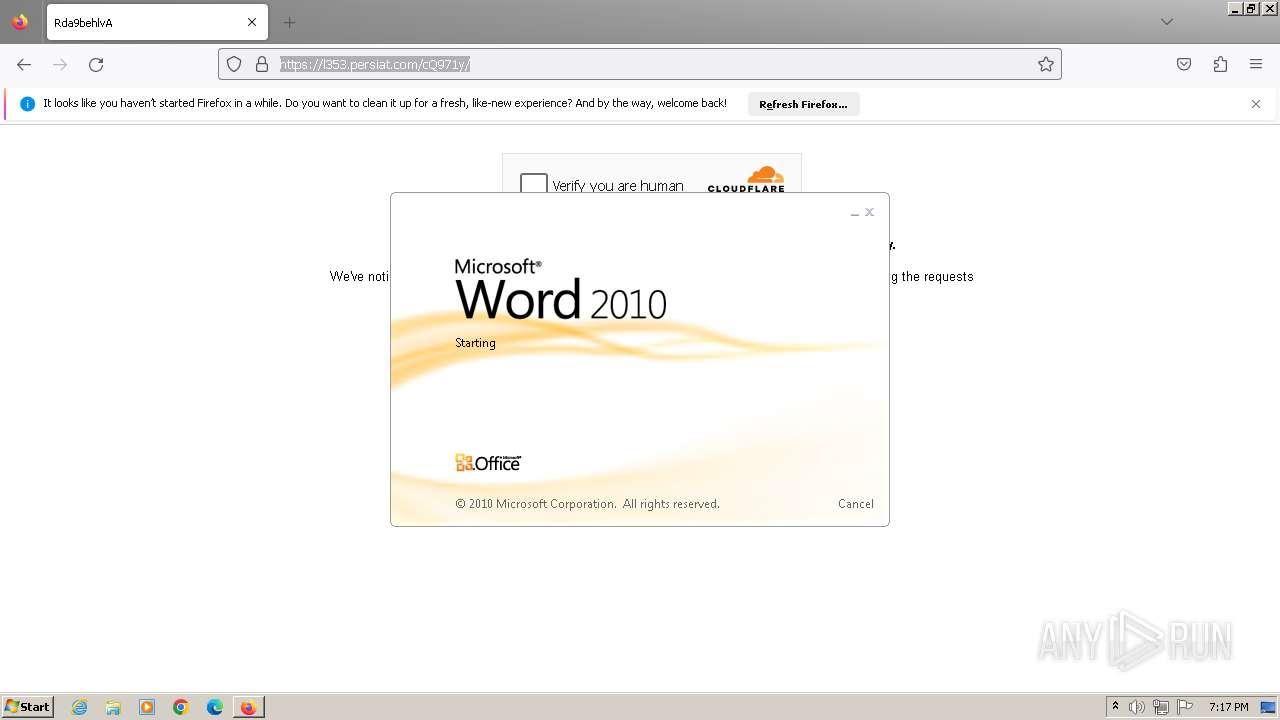Open the Extensions puzzle icon

click(1220, 64)
